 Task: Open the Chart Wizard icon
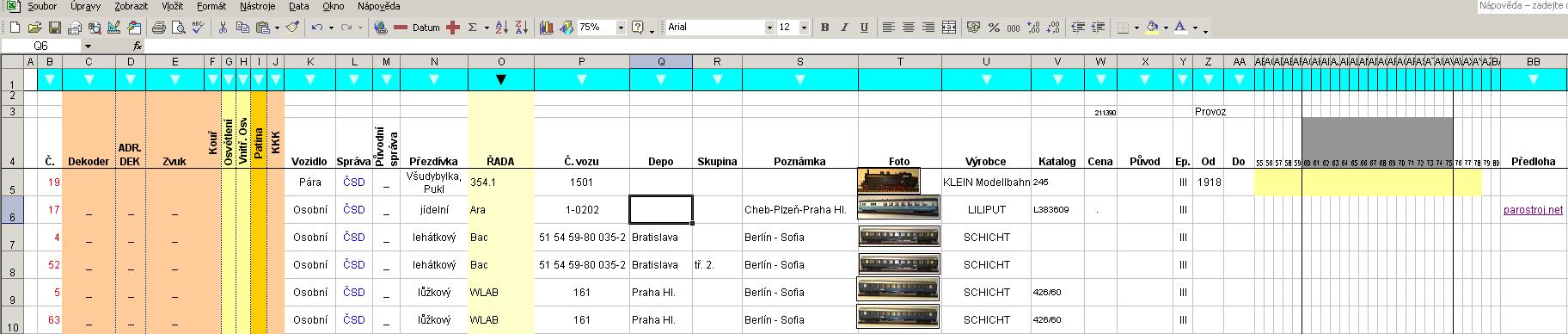(547, 28)
